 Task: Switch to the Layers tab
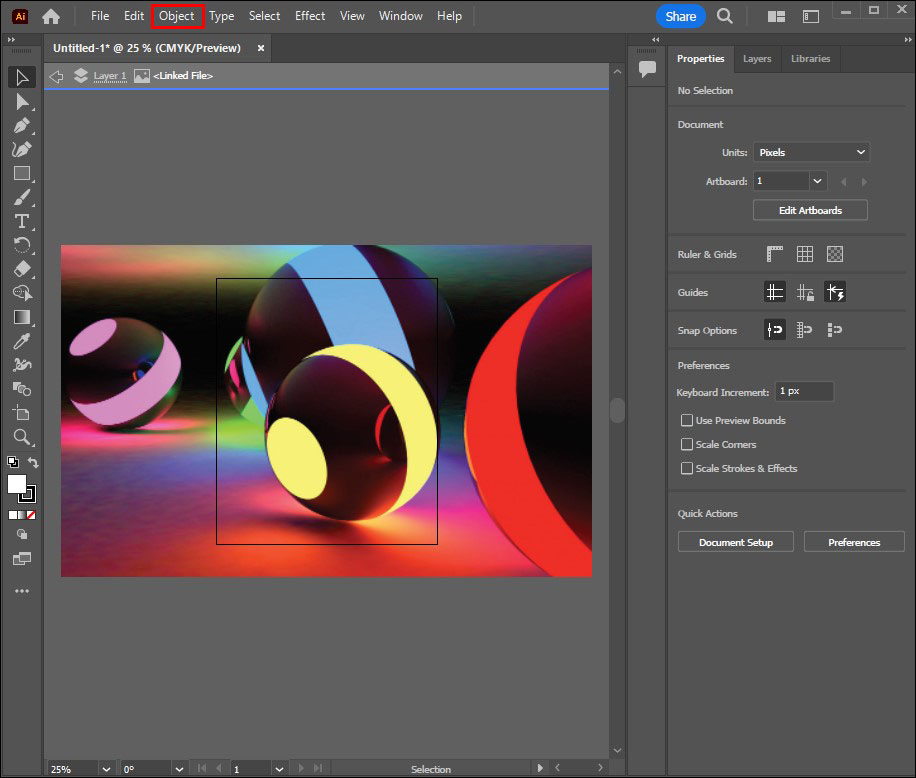point(757,59)
